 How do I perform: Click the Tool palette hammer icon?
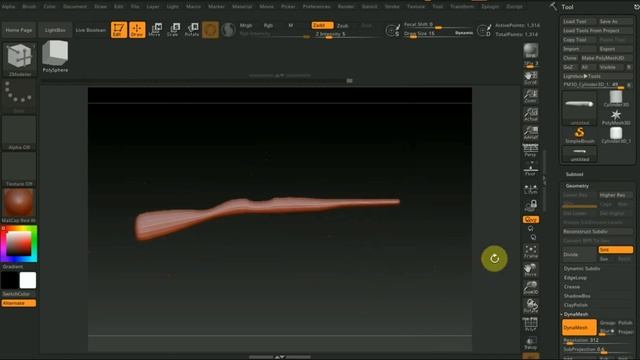coord(553,7)
